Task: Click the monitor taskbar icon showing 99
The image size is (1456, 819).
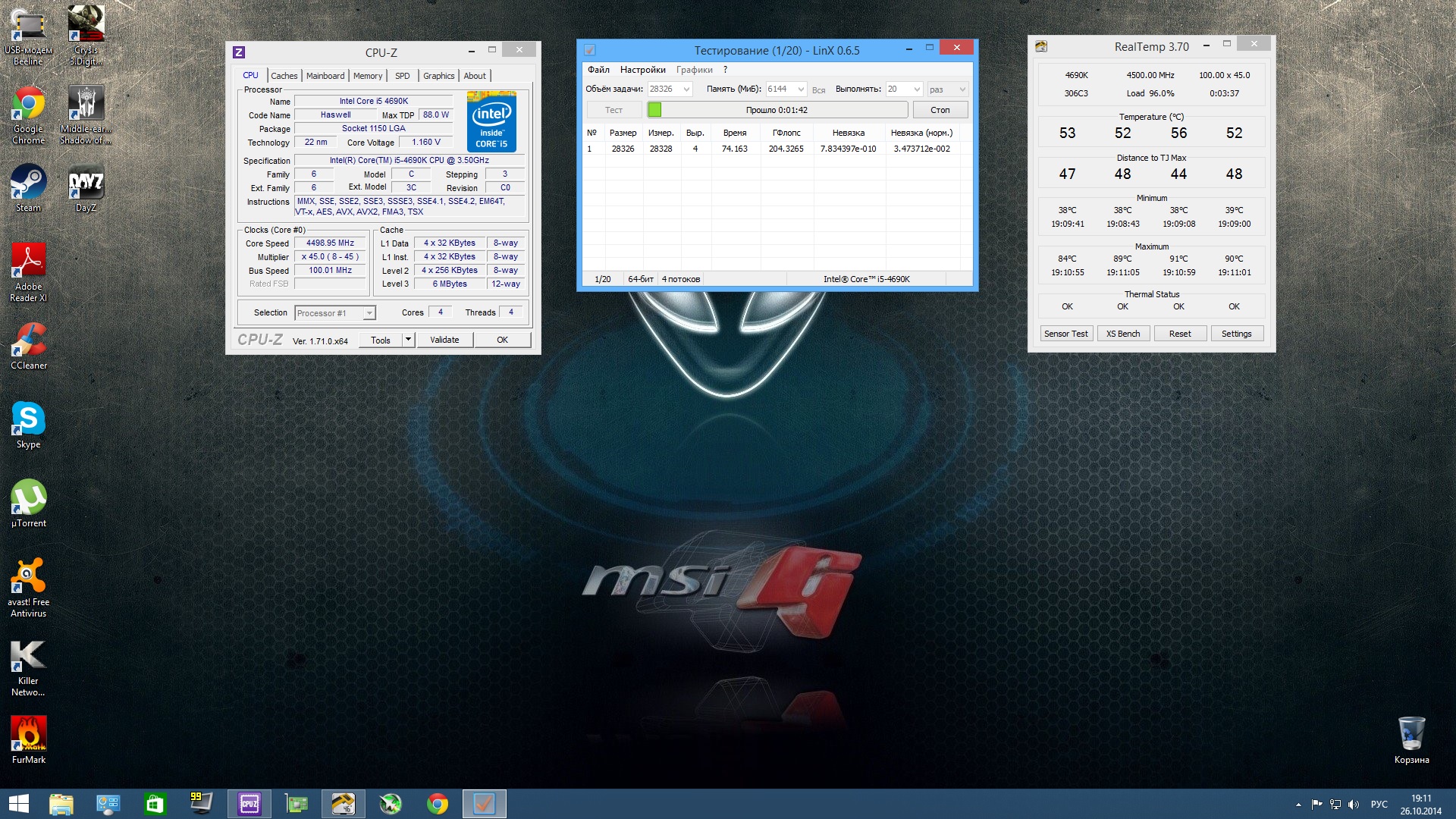Action: 202,804
